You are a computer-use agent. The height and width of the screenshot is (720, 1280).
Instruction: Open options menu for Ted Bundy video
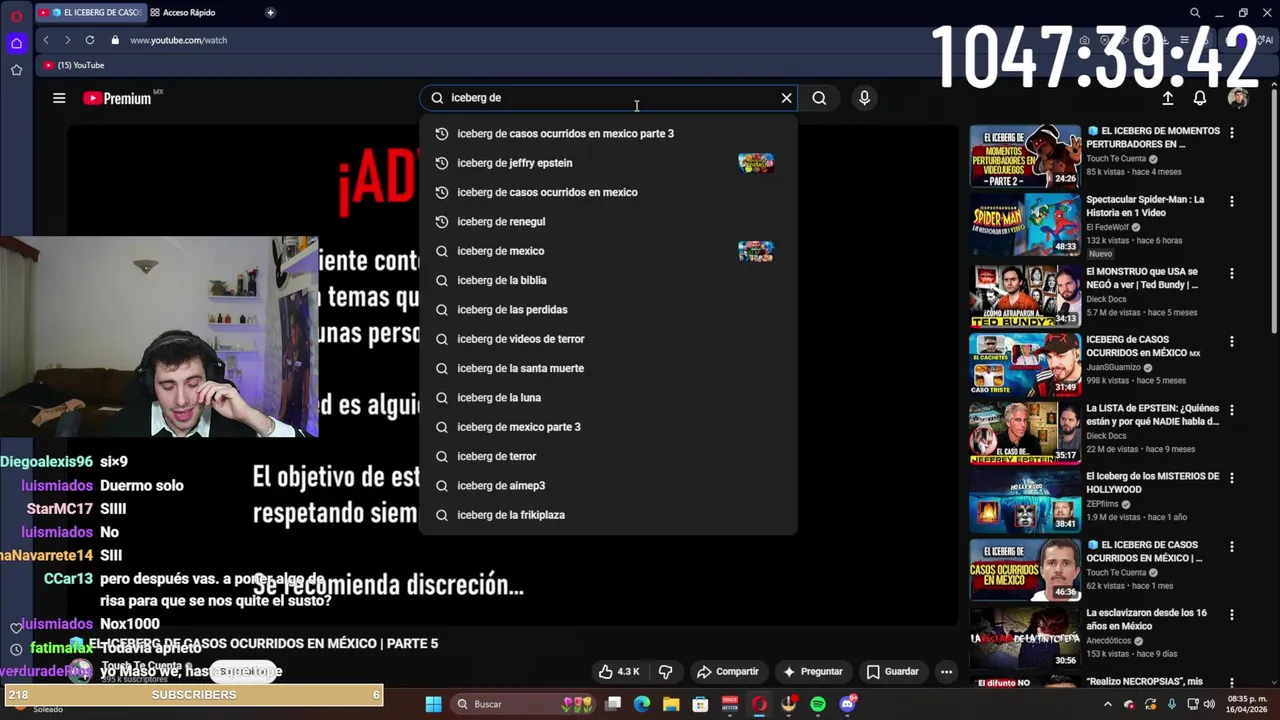[1232, 273]
